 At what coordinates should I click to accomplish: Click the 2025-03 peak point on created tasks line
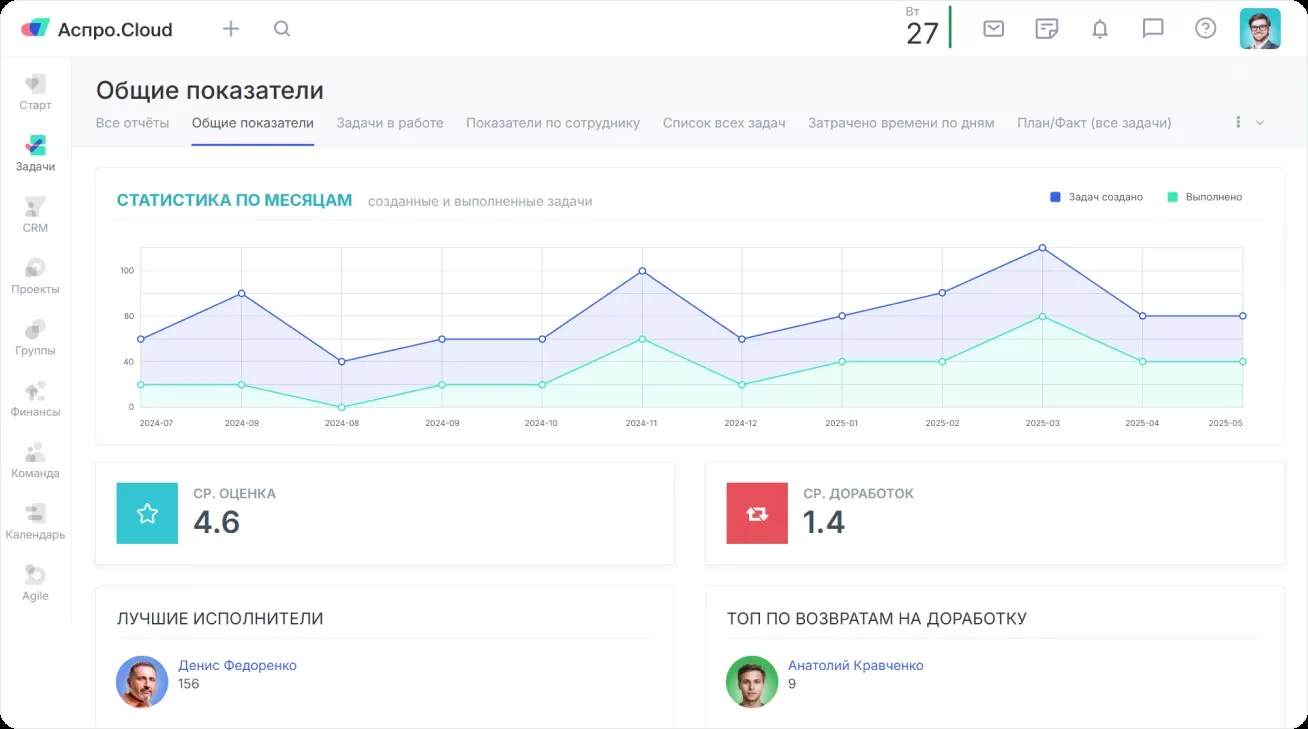coord(1042,248)
